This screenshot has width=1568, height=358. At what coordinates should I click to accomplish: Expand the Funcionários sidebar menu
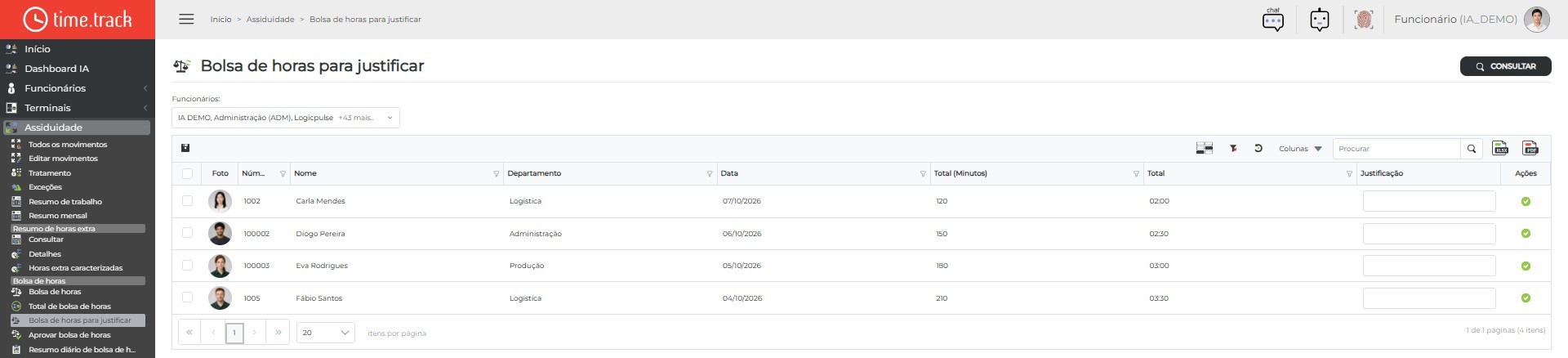tap(77, 88)
